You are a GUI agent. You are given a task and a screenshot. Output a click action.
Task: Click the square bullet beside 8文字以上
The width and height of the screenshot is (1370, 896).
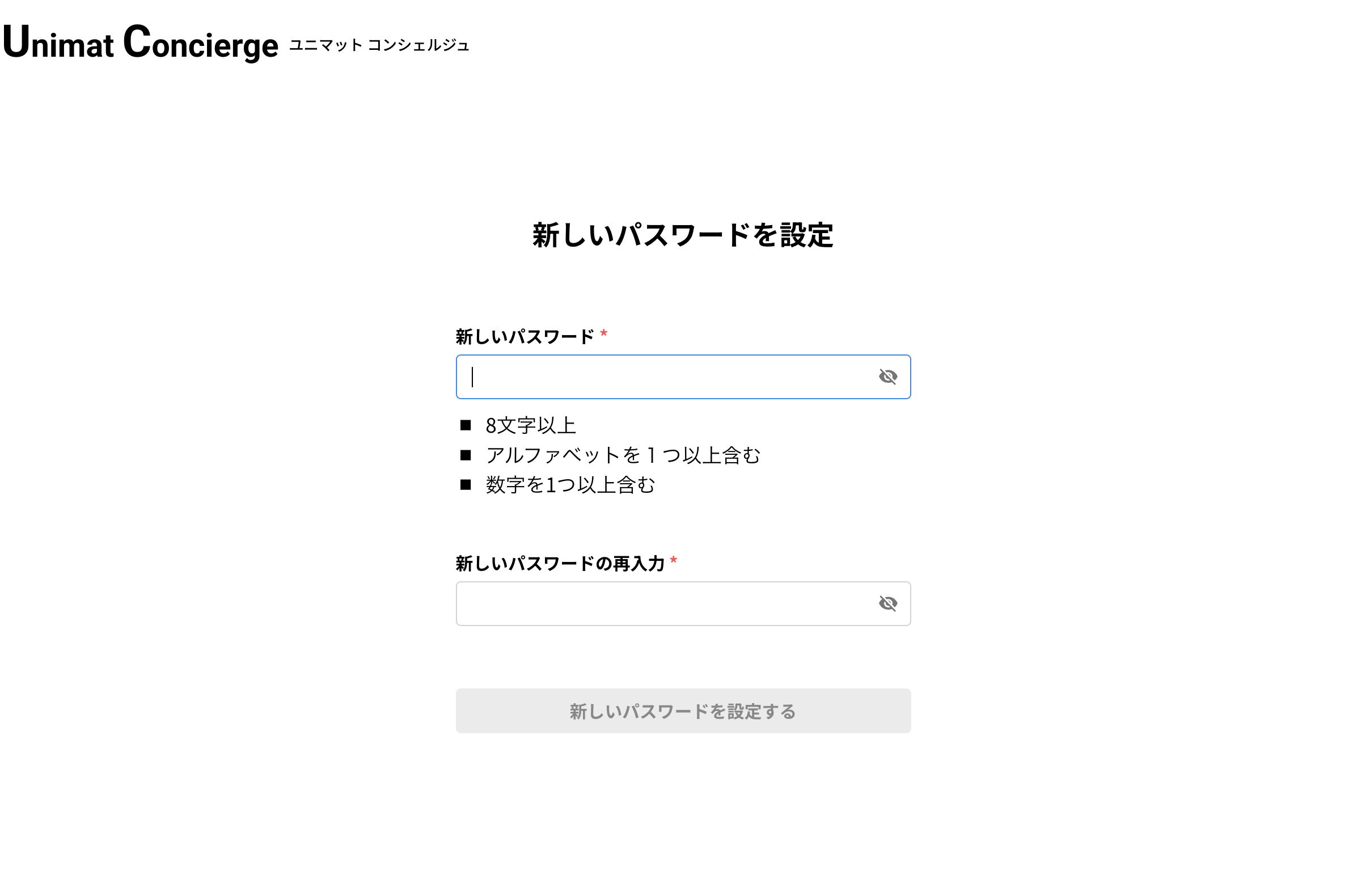click(465, 424)
